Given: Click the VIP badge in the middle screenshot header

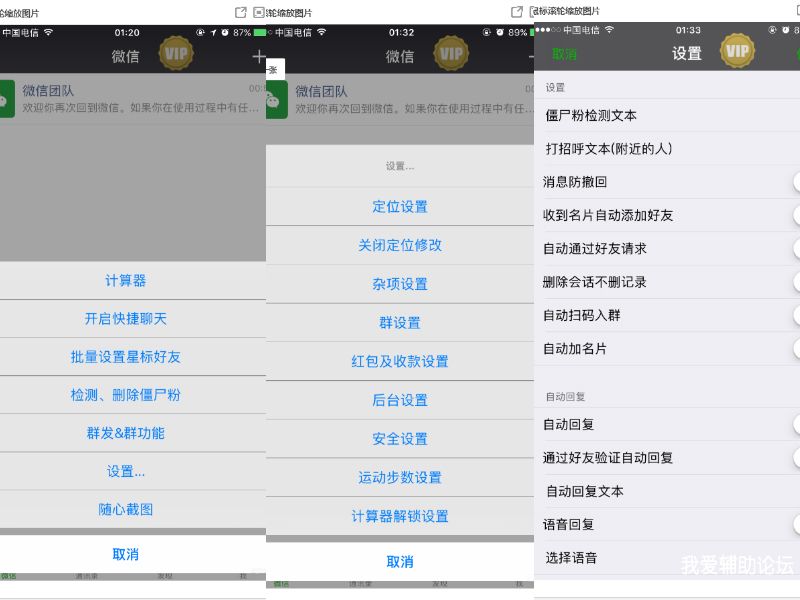Looking at the screenshot, I should click(x=451, y=53).
